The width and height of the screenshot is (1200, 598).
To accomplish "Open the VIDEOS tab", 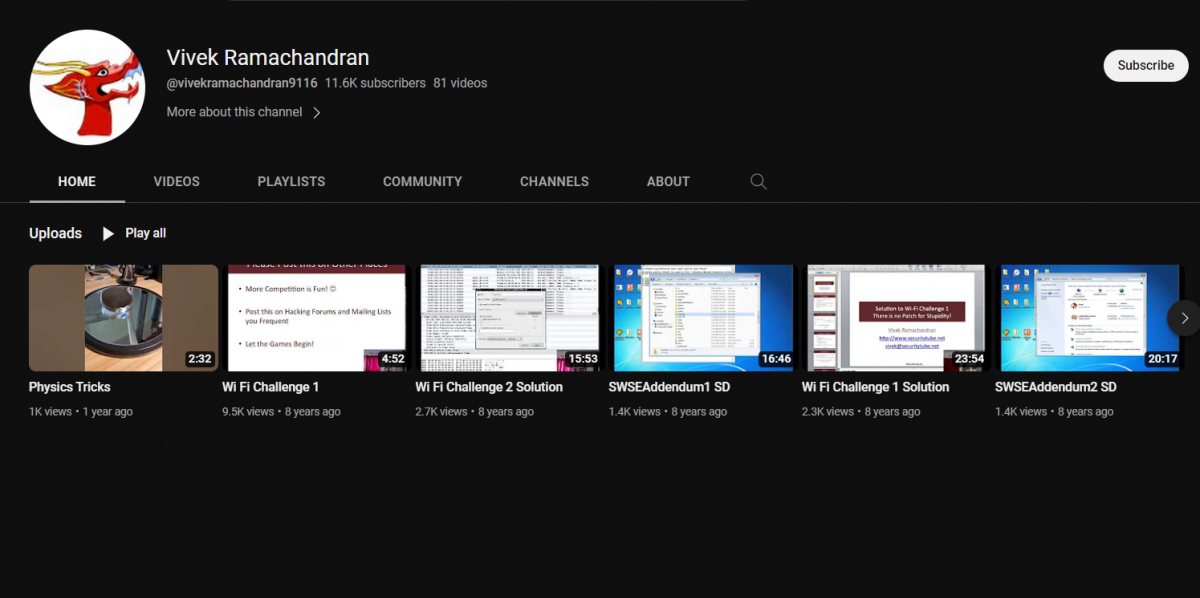I will coord(177,181).
